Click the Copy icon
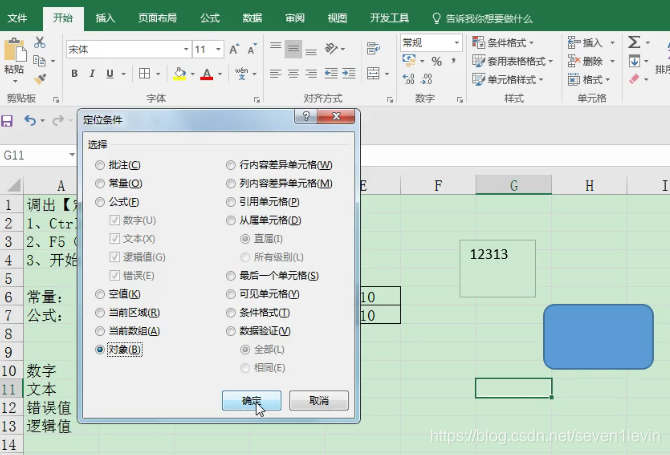Viewport: 670px width, 455px height. [39, 61]
